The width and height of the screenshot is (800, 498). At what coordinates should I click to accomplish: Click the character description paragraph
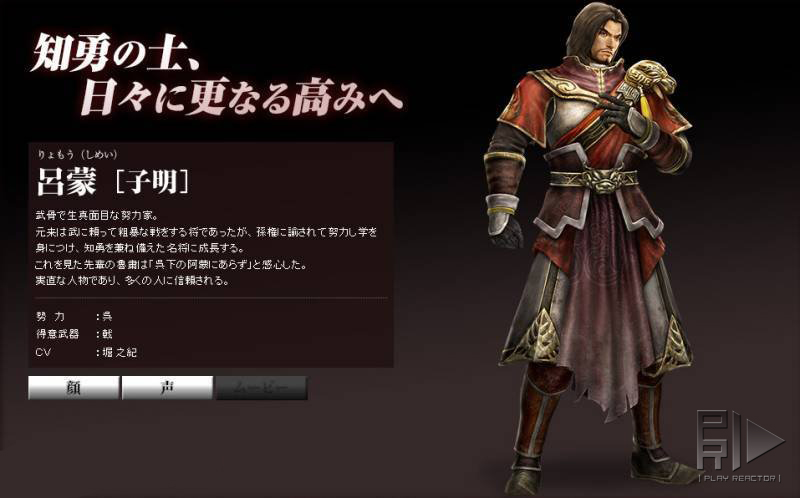tap(207, 248)
